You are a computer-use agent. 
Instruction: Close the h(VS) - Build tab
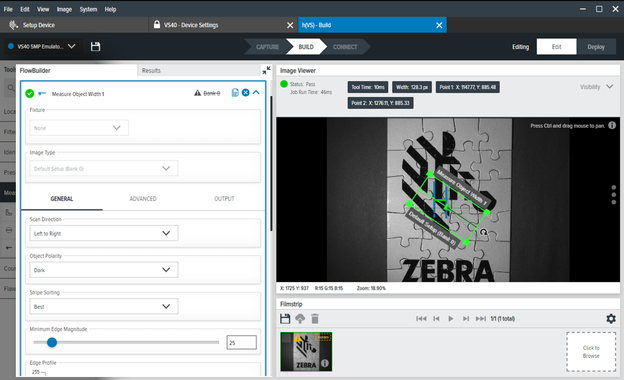pyautogui.click(x=439, y=25)
